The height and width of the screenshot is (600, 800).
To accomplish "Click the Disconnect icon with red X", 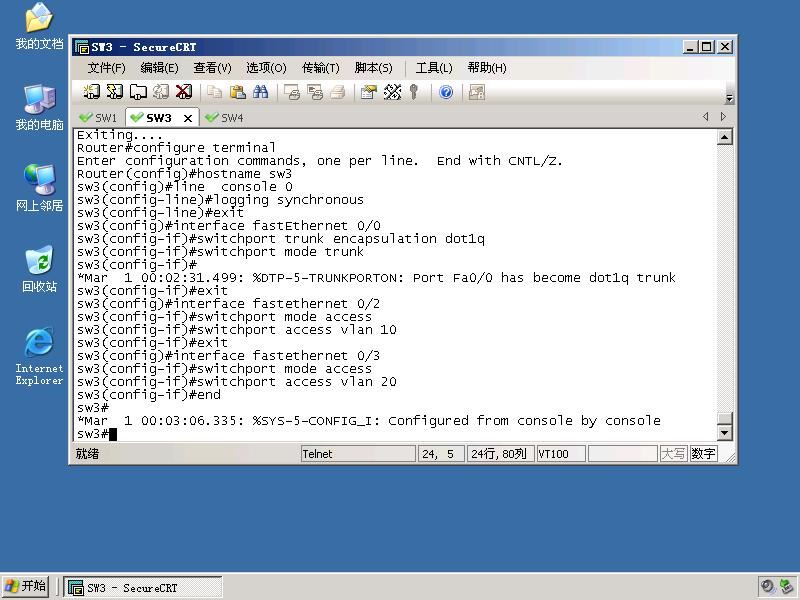I will (184, 92).
